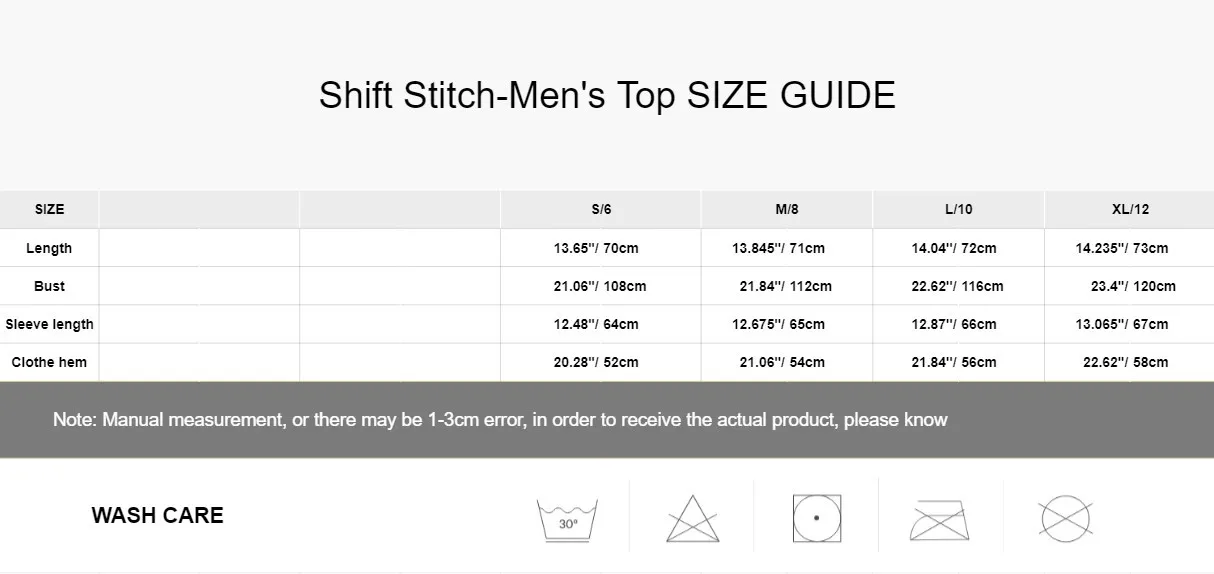Click the tumble dry low icon
The height and width of the screenshot is (574, 1214).
[x=816, y=518]
